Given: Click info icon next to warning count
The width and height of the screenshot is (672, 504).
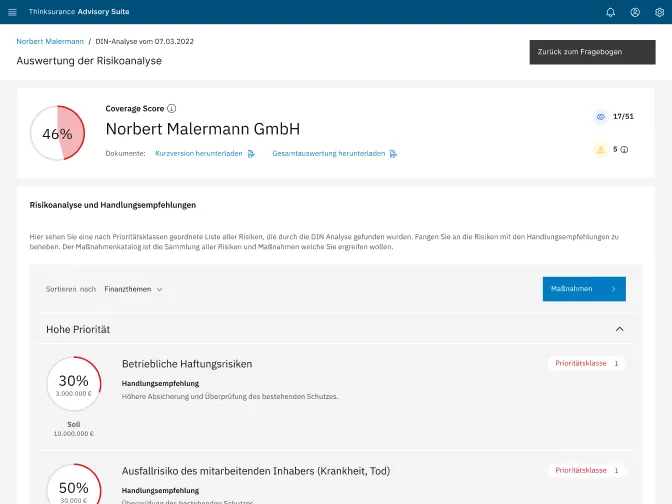Looking at the screenshot, I should (x=625, y=149).
